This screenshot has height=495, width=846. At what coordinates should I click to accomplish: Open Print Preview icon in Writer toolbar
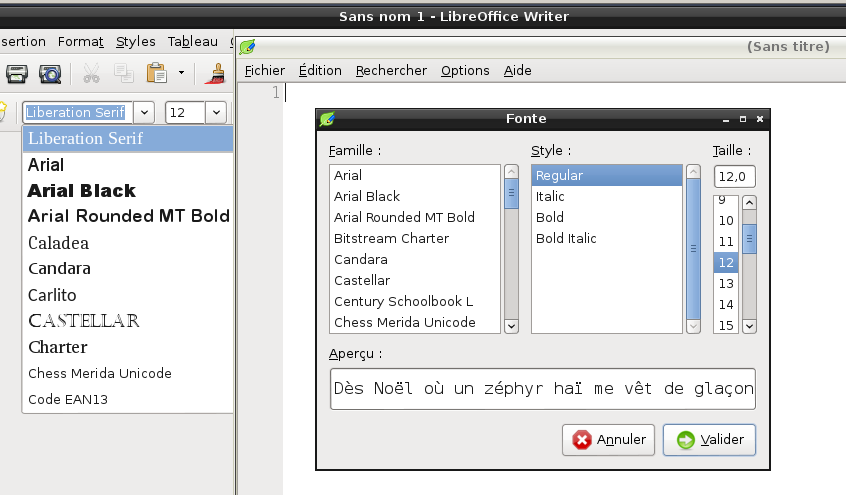(50, 73)
